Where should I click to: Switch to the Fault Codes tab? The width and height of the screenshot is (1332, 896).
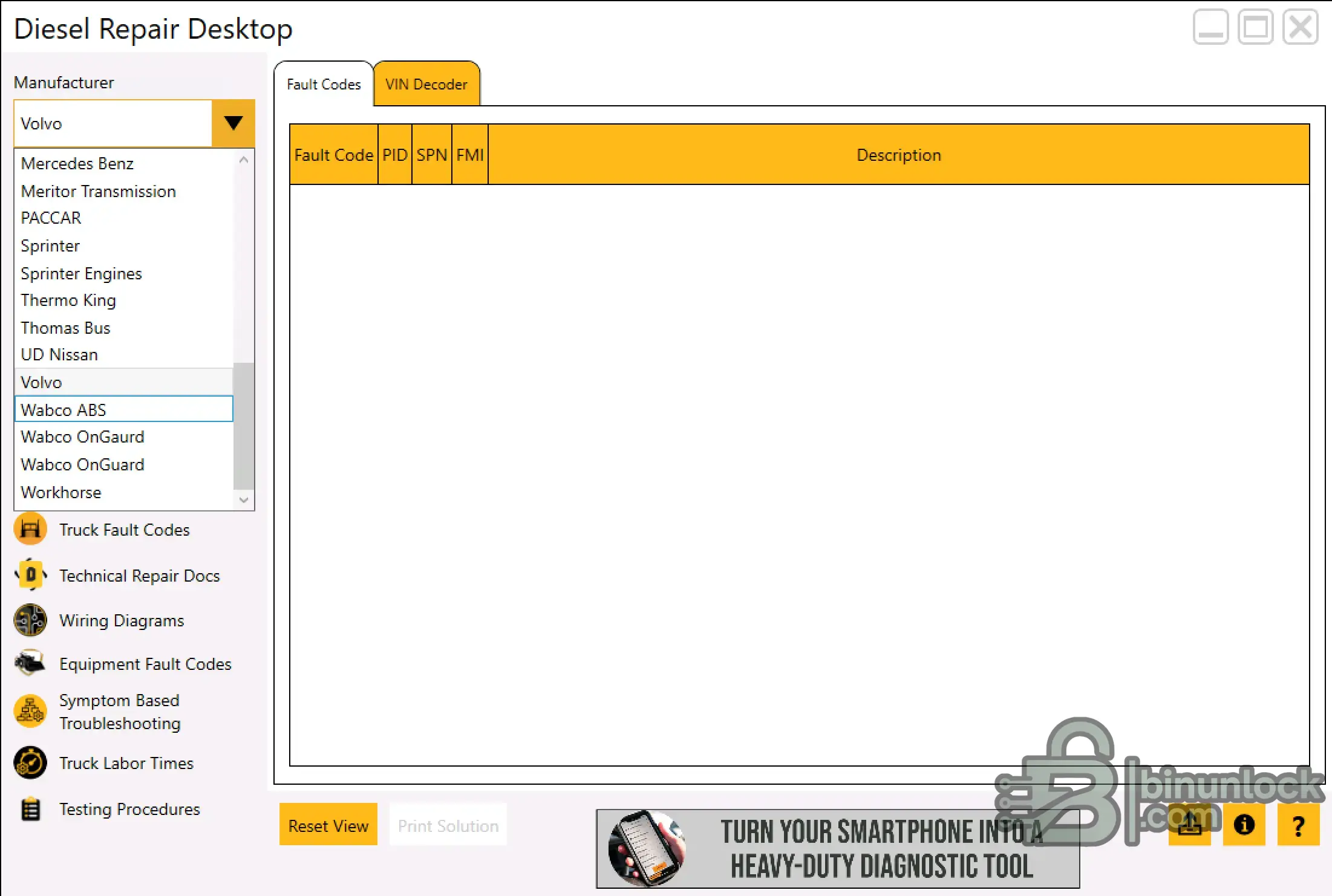(324, 84)
